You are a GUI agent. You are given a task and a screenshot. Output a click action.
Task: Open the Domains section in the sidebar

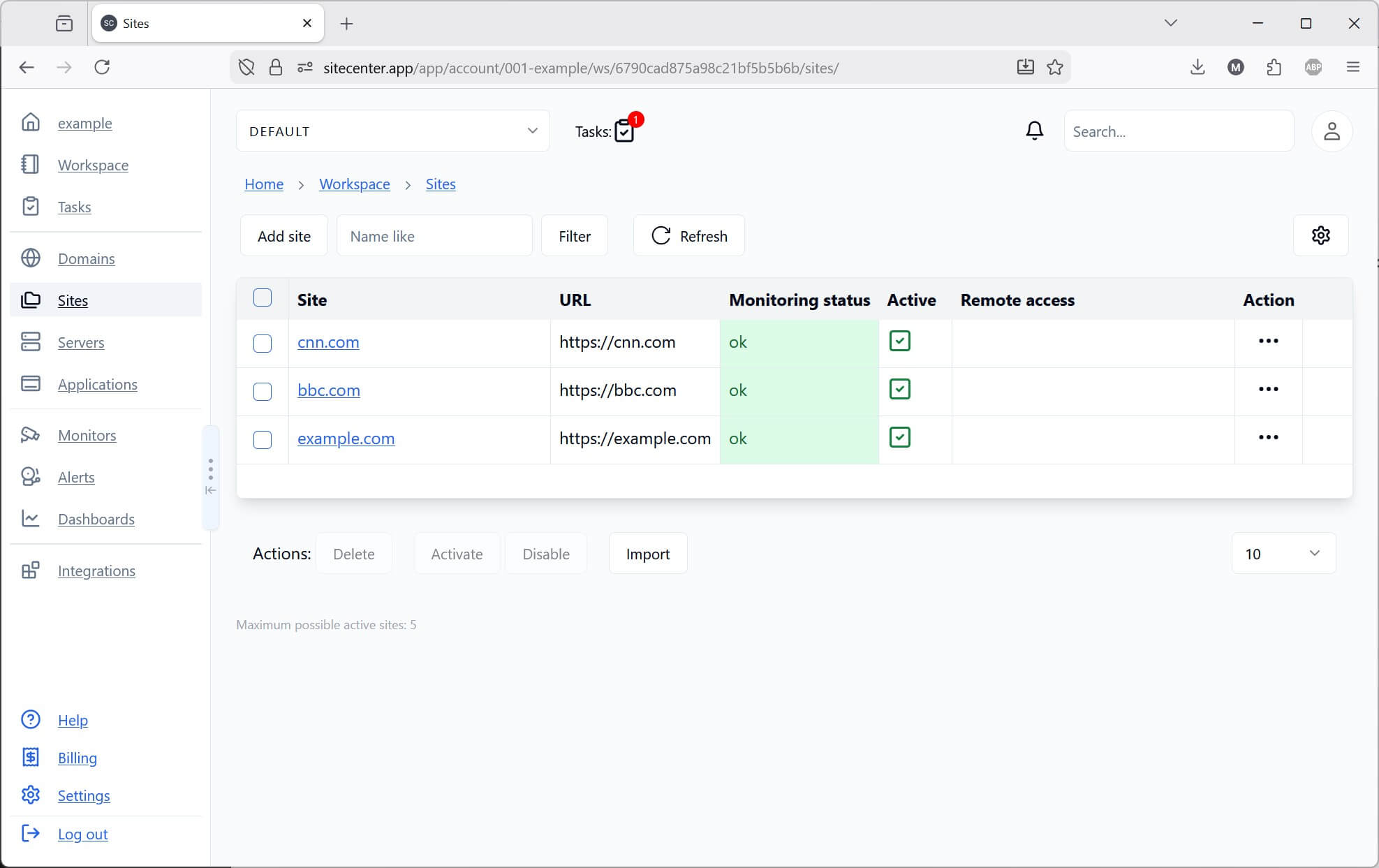pos(86,258)
